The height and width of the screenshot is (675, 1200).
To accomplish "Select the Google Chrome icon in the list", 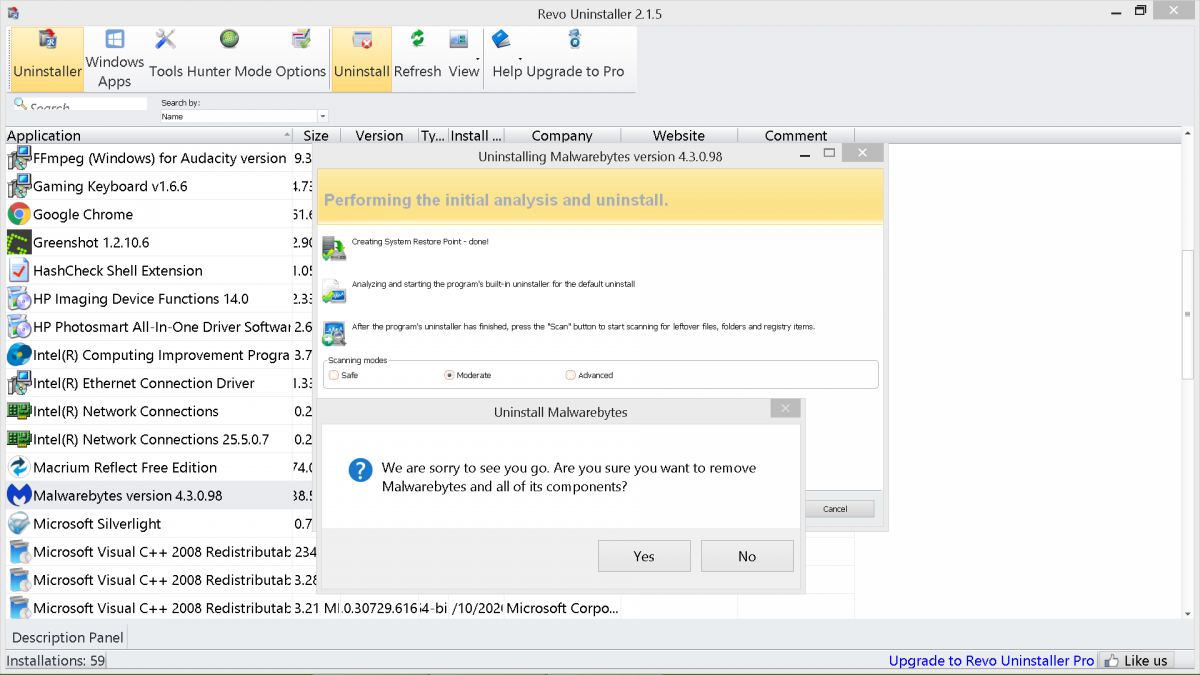I will pos(19,214).
